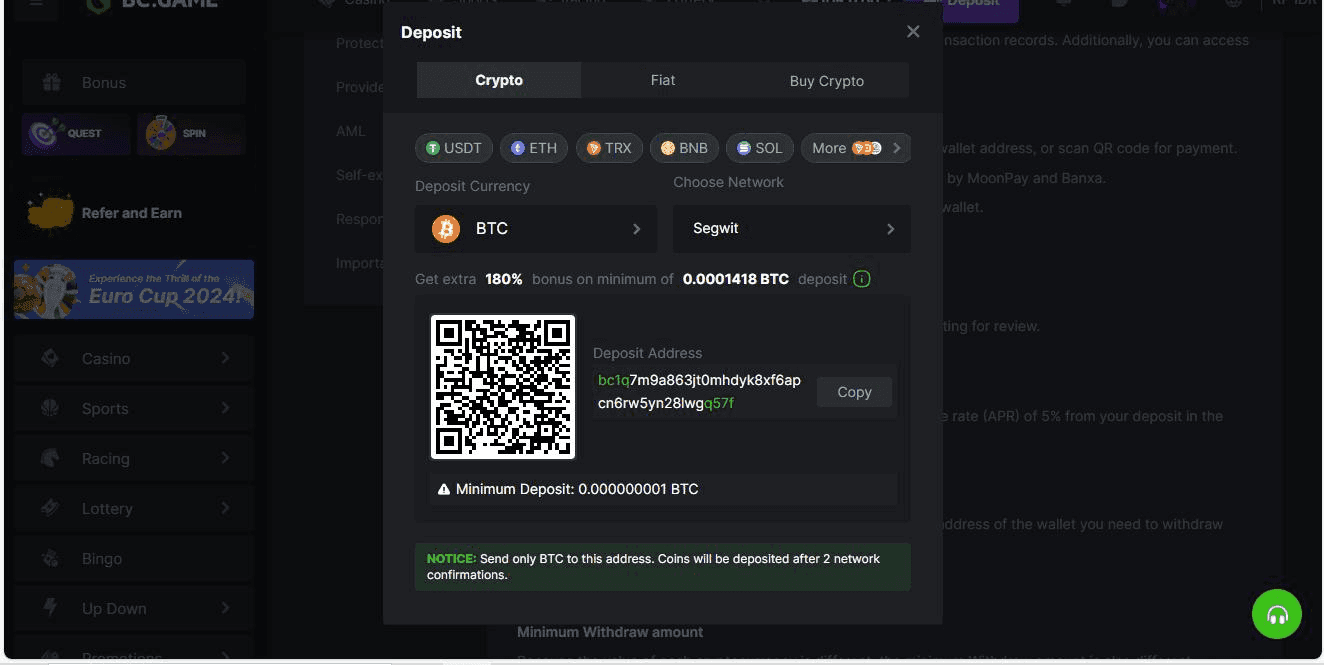The height and width of the screenshot is (665, 1324).
Task: Open the Choose Network Segwit dropdown
Action: pyautogui.click(x=790, y=228)
